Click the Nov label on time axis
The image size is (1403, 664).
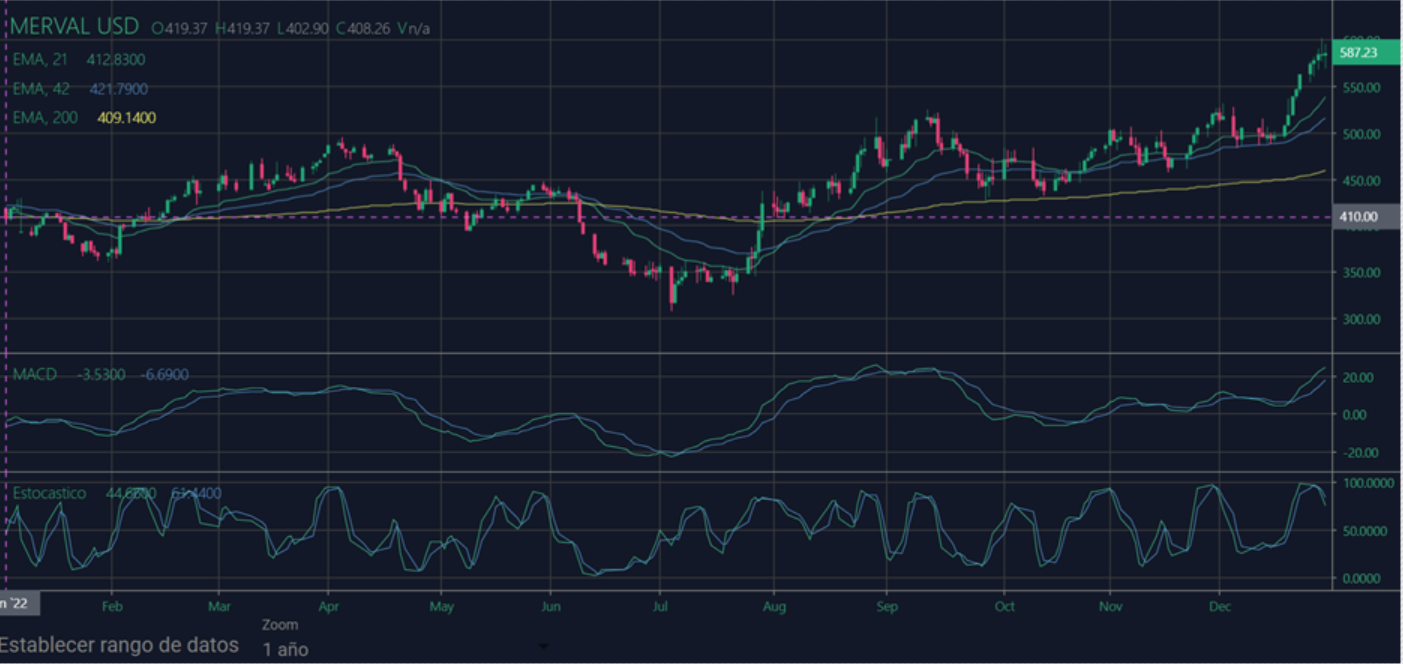coord(1110,606)
